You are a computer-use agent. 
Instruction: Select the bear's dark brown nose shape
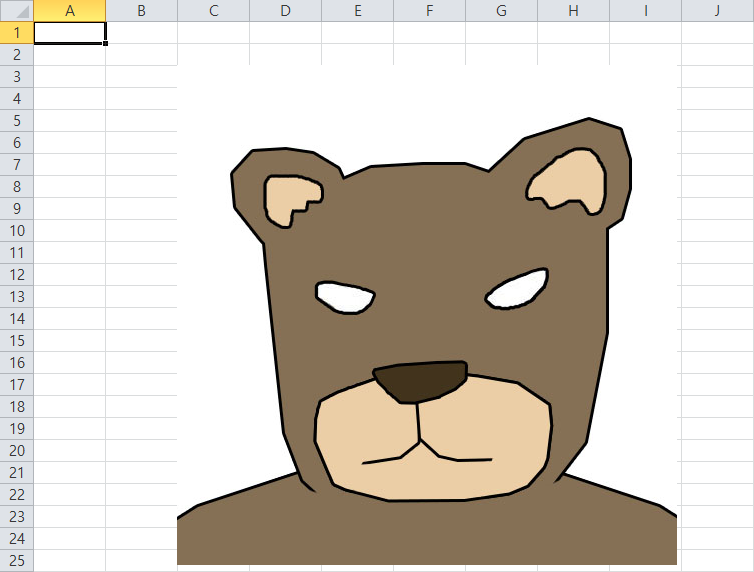422,381
